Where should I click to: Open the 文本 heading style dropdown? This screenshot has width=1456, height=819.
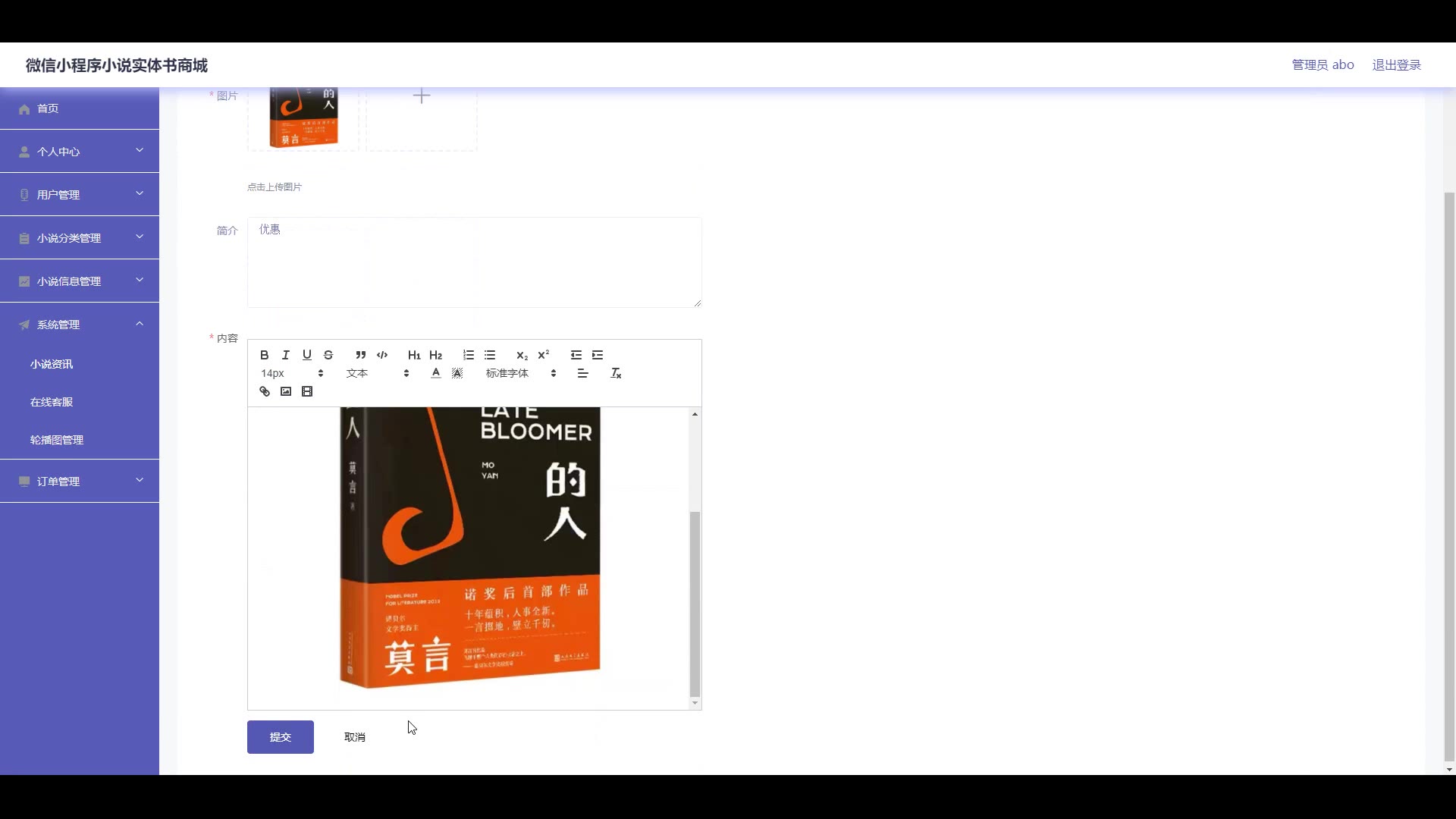(378, 373)
